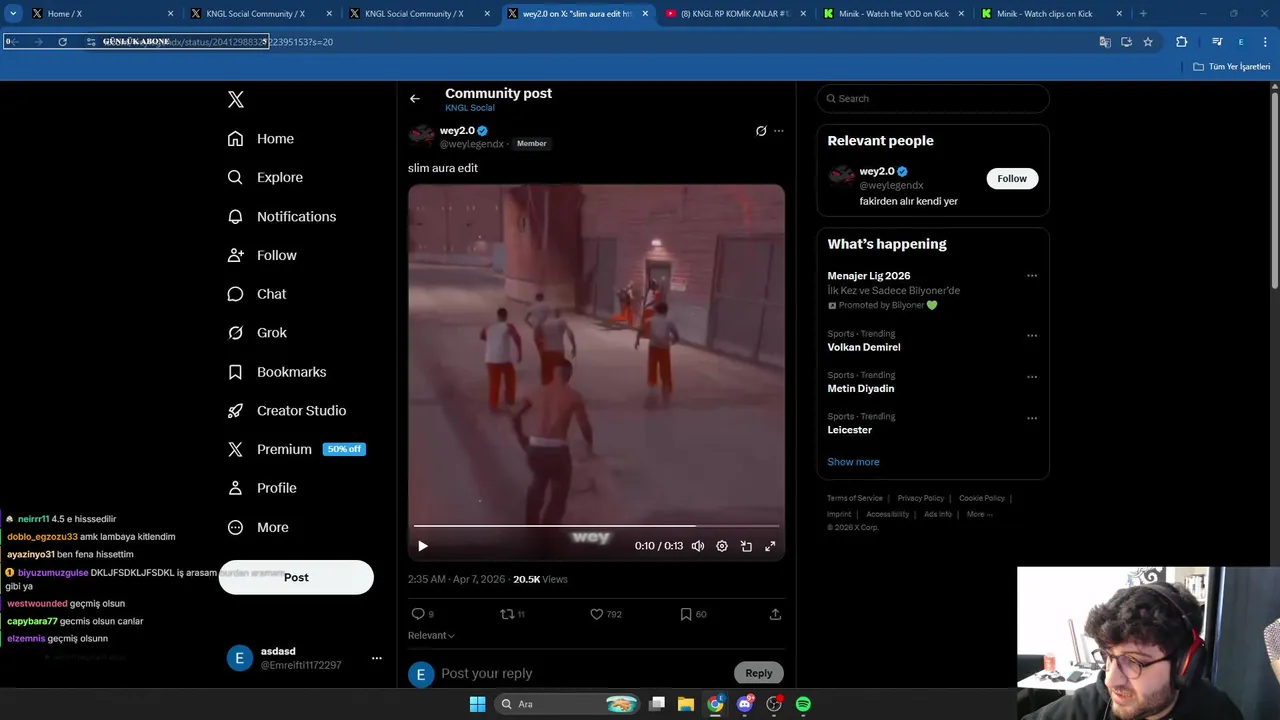Go back with the arrow icon
The width and height of the screenshot is (1280, 720).
point(415,99)
